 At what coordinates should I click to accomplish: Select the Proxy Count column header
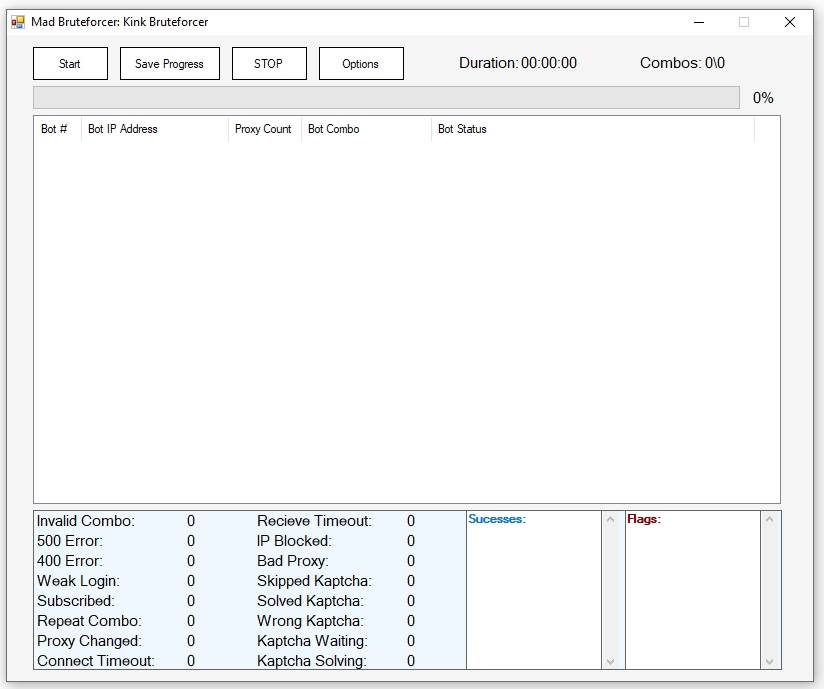[x=264, y=129]
